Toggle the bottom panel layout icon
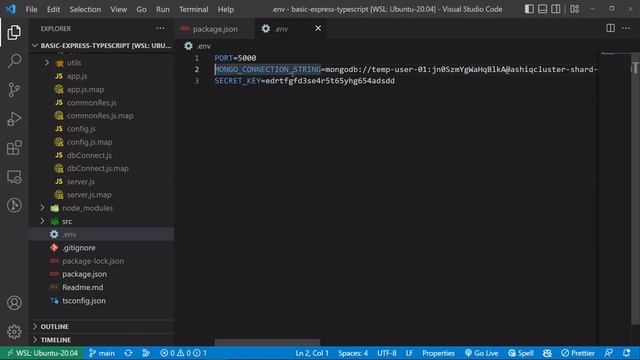The width and height of the screenshot is (640, 360). 542,9
